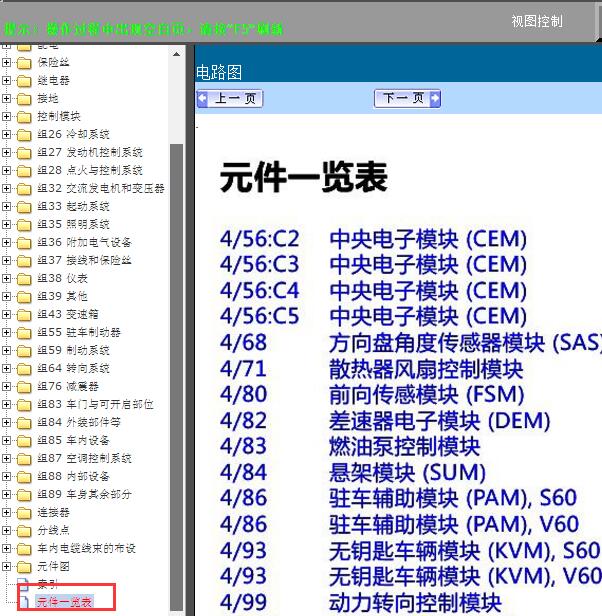Open link 4/83 燃油泵控制模块
This screenshot has height=616, width=602.
(x=350, y=447)
